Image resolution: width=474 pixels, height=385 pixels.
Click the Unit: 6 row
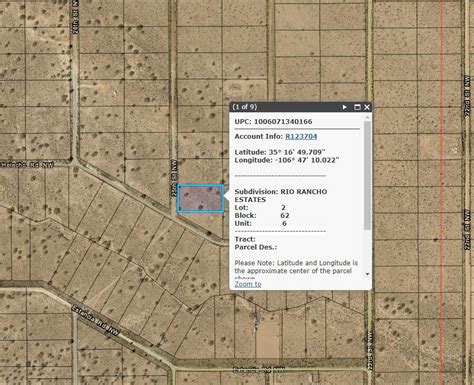tap(260, 223)
